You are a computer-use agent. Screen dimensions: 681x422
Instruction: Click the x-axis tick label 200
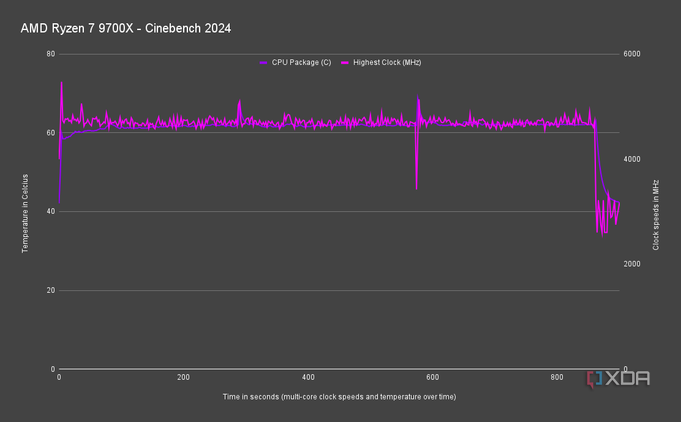tap(183, 378)
